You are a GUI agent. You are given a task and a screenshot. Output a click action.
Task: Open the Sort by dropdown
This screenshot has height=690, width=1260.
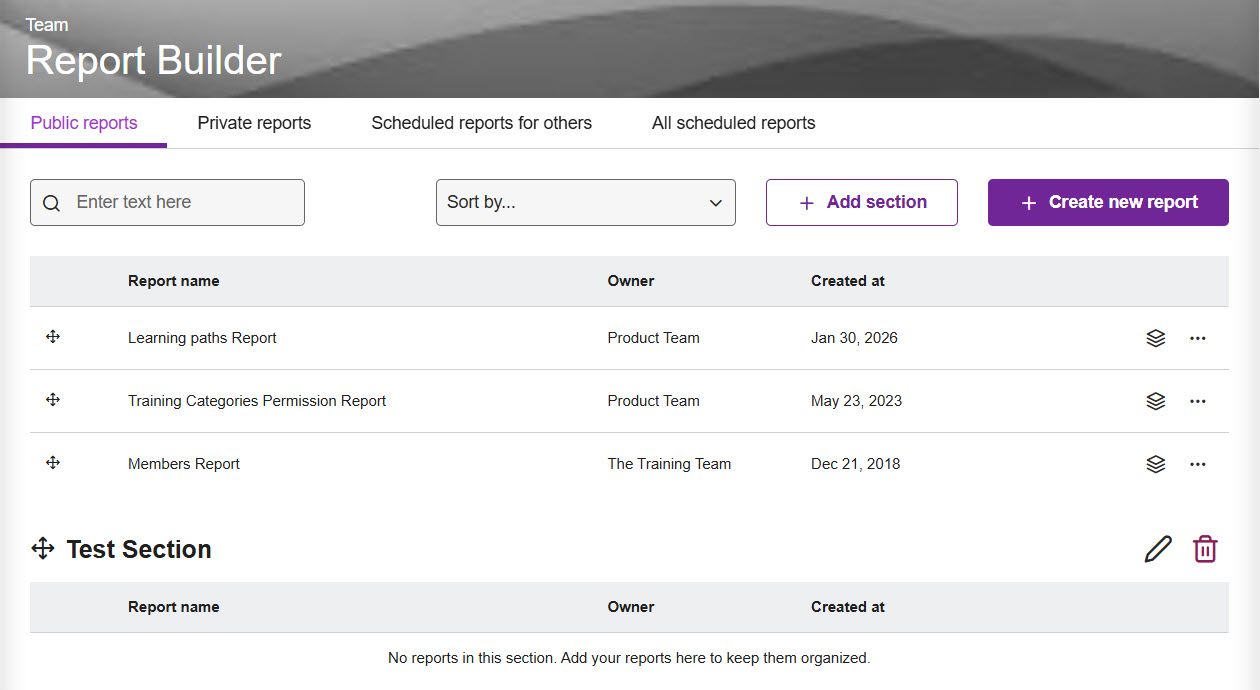coord(585,202)
